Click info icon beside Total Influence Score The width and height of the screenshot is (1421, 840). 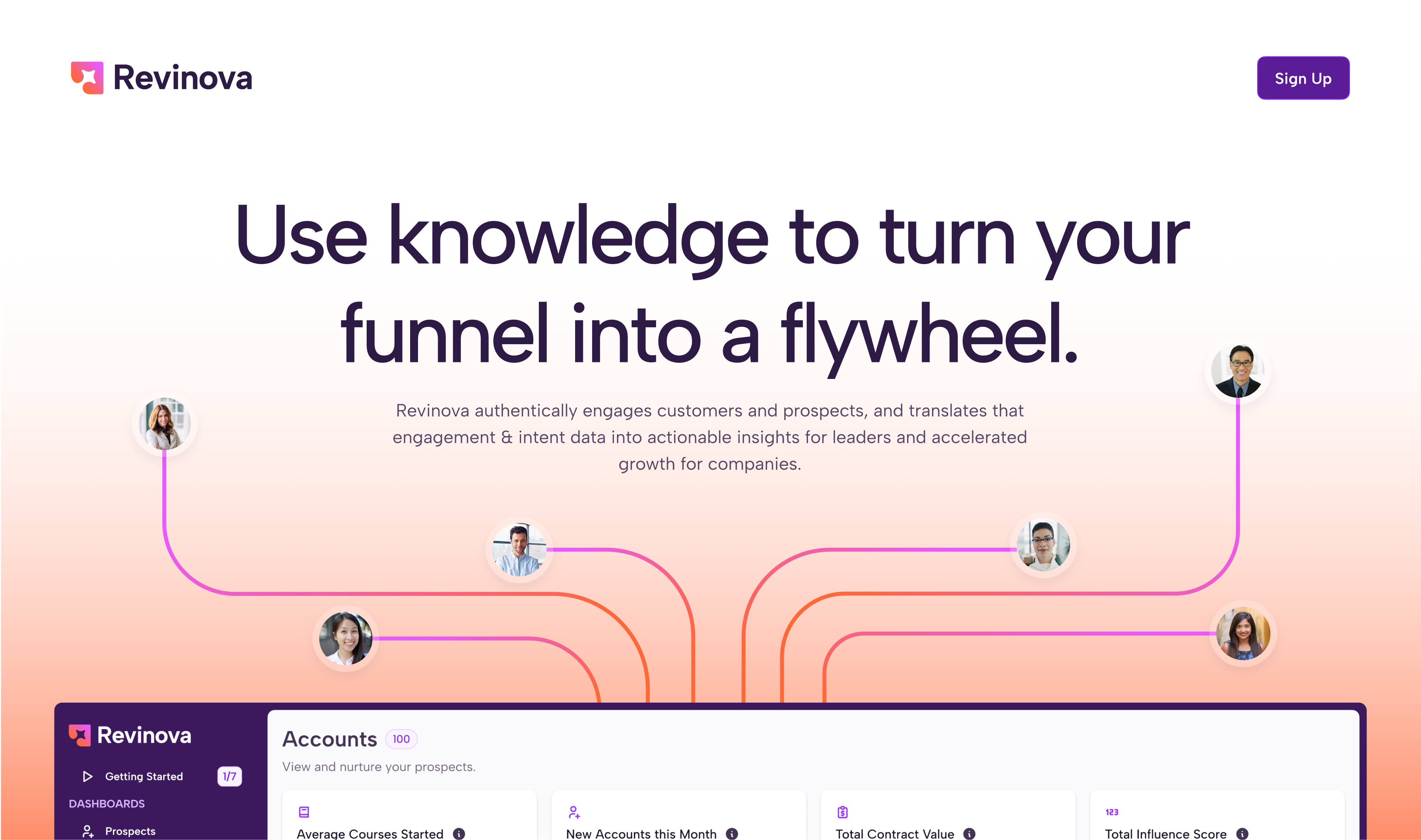click(x=1242, y=833)
